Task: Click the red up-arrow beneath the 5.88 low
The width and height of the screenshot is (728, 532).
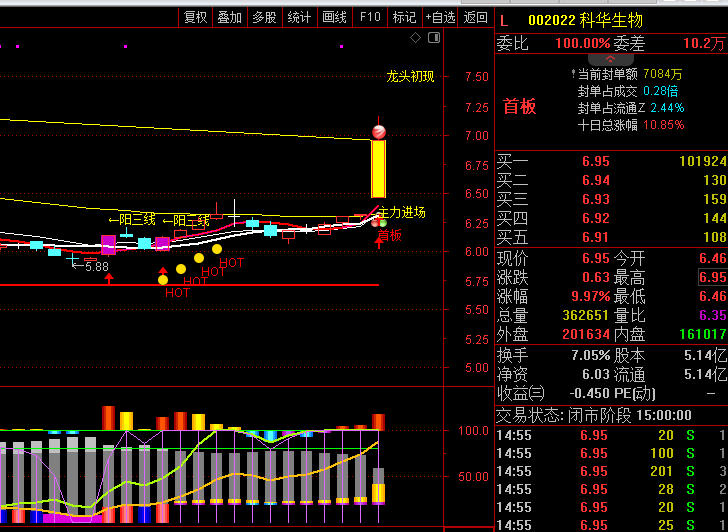Action: point(109,277)
